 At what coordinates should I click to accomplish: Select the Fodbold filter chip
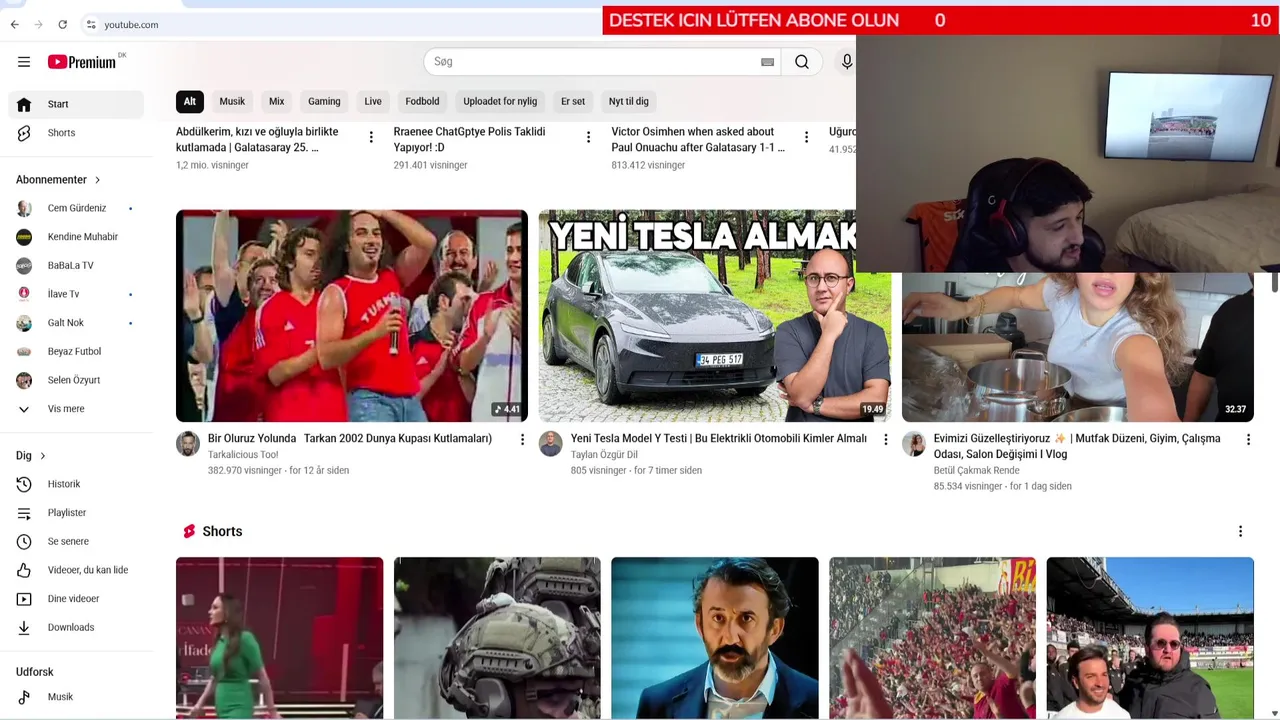tap(422, 101)
